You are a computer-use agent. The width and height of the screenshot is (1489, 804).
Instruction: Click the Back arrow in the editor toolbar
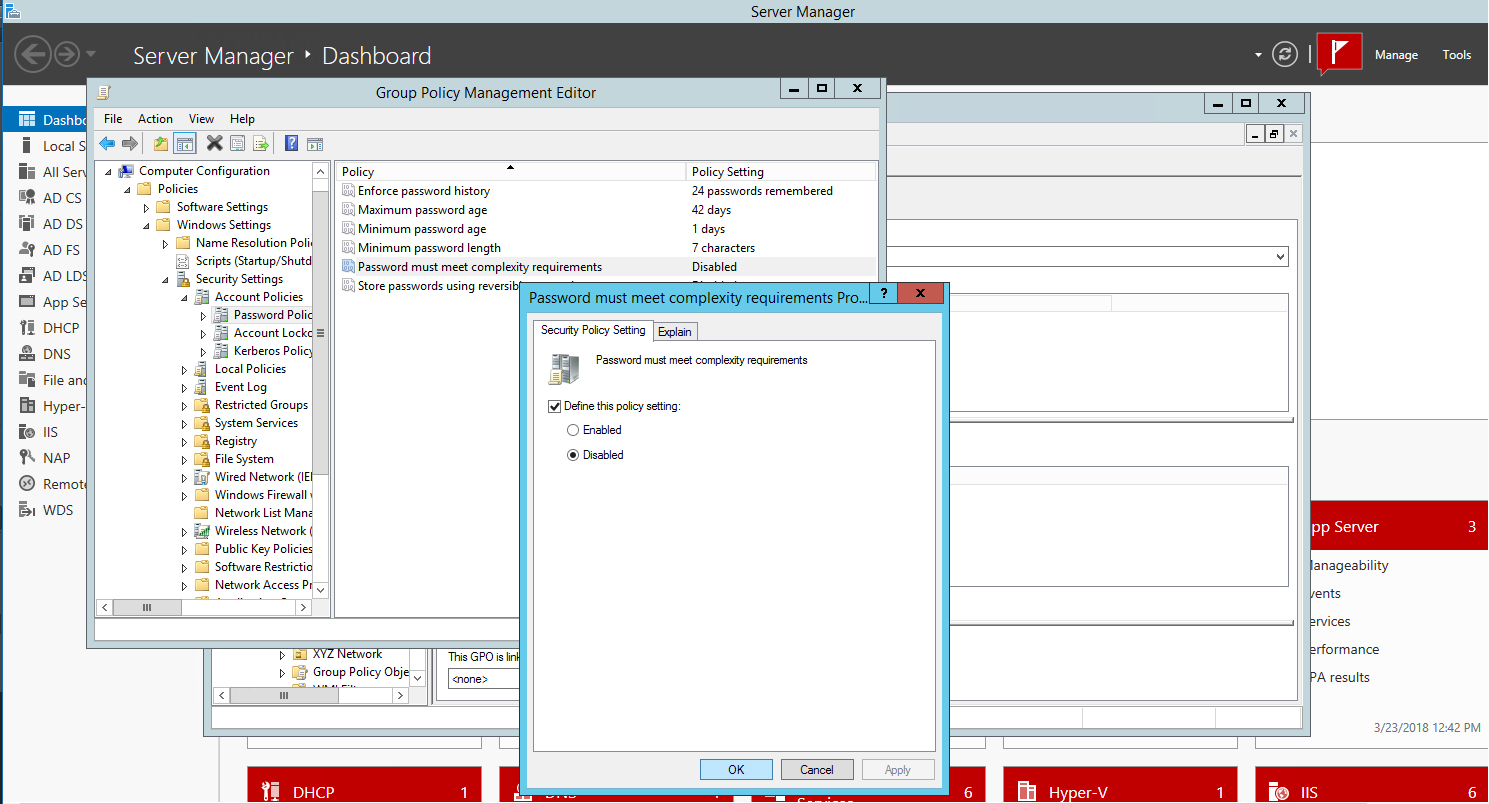click(107, 143)
